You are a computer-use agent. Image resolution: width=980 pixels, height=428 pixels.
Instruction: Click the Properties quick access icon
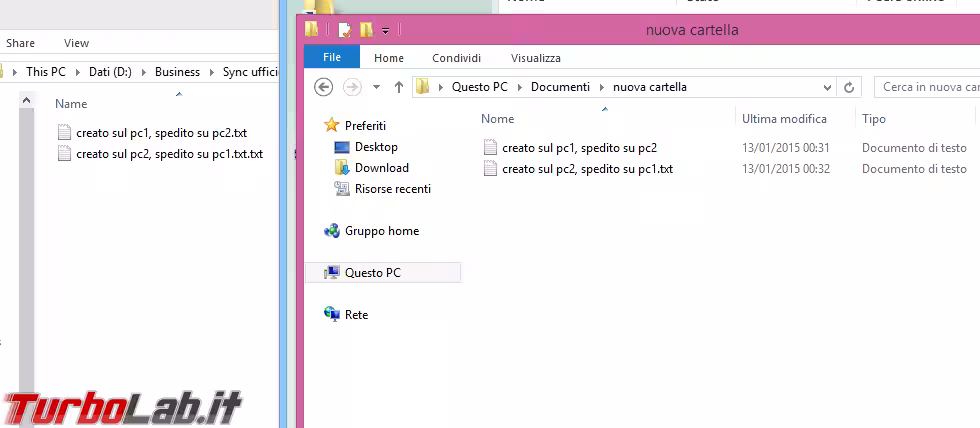344,29
